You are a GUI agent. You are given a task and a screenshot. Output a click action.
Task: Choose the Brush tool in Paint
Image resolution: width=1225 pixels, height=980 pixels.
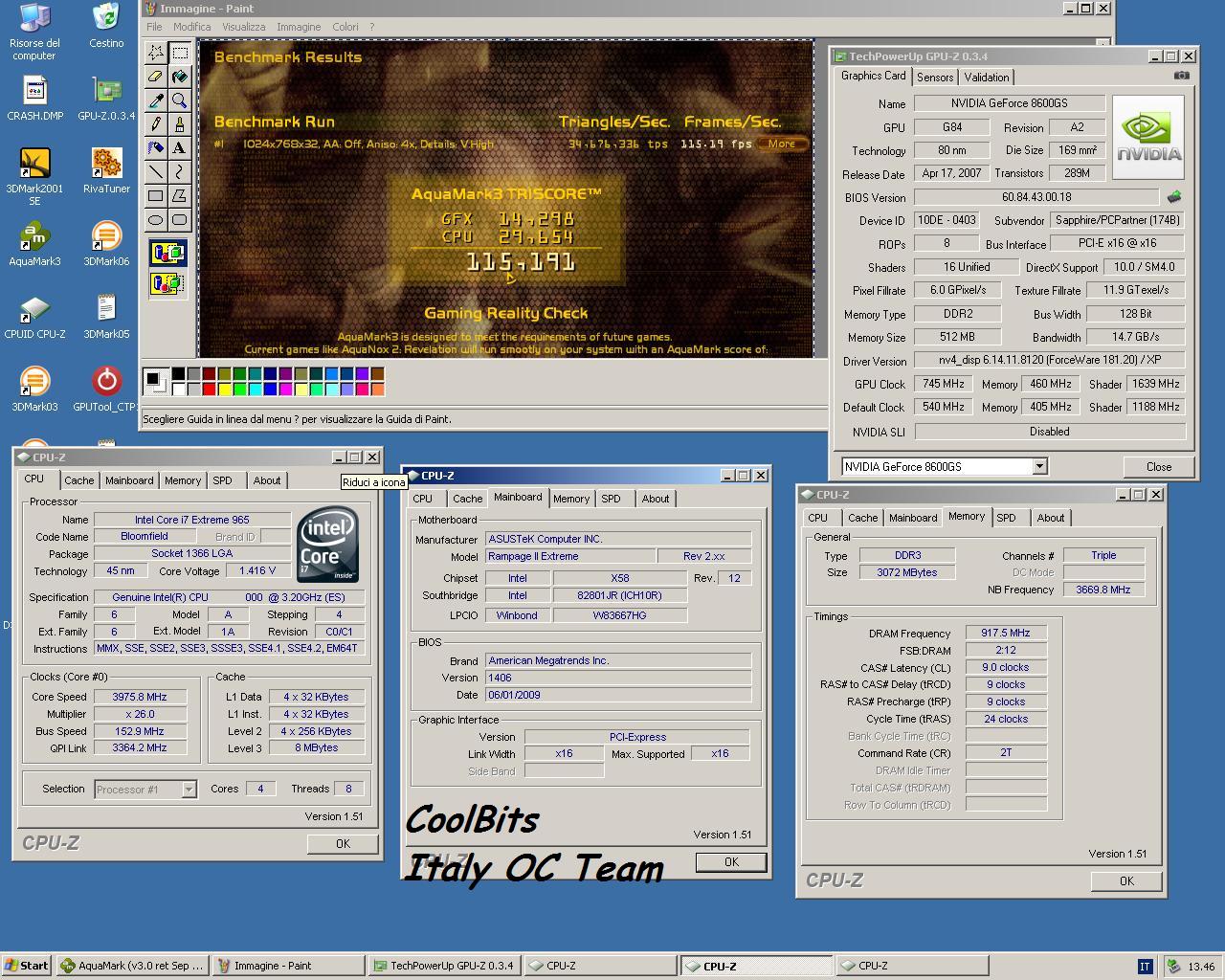click(x=179, y=124)
